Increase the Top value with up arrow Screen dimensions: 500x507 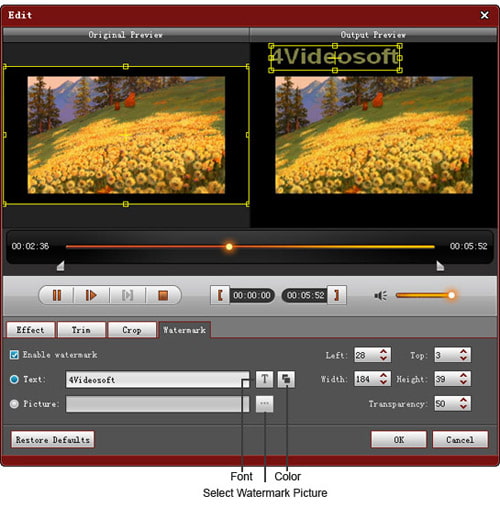[x=463, y=351]
